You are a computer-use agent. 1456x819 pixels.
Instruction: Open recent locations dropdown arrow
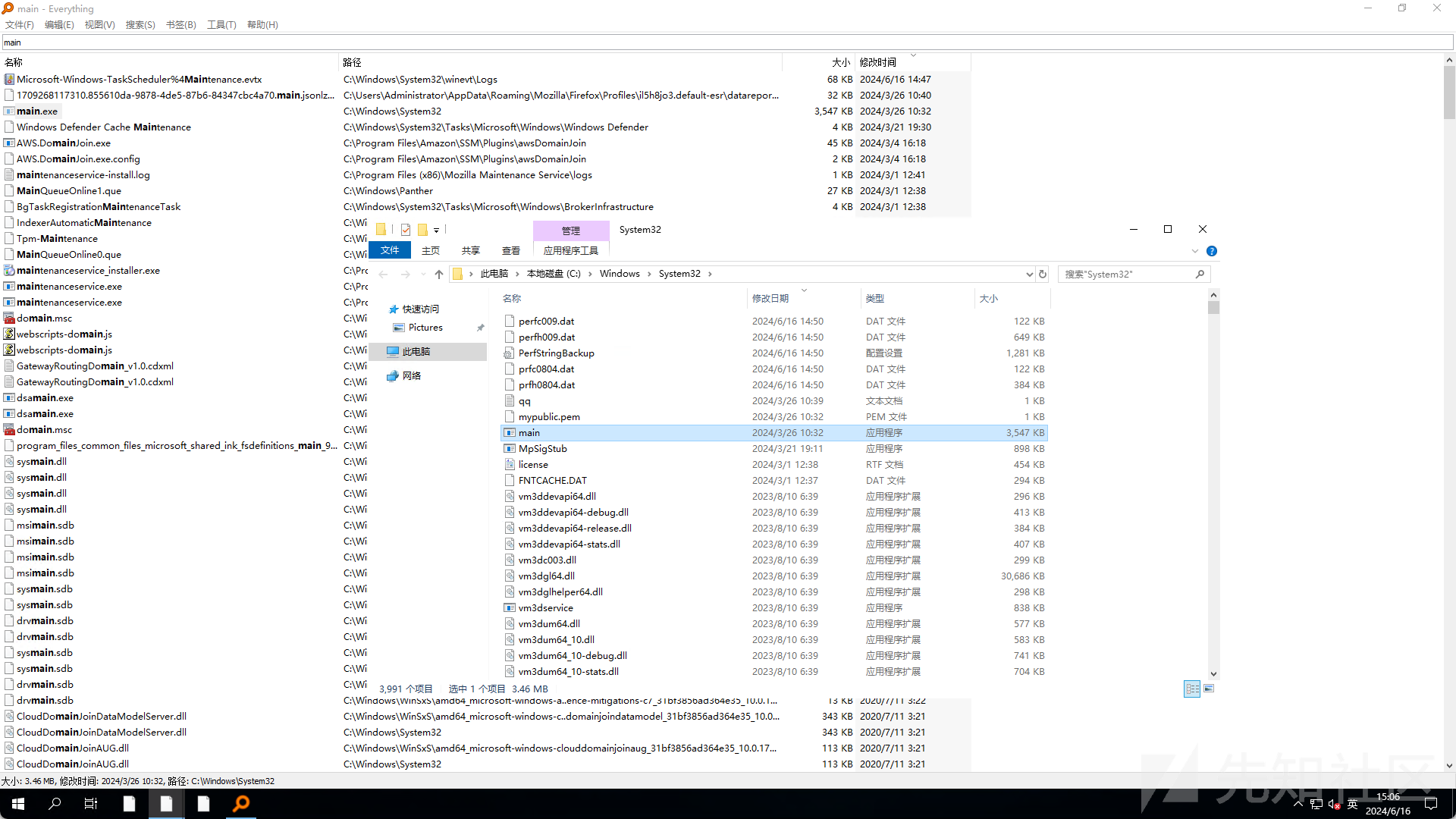tap(423, 274)
